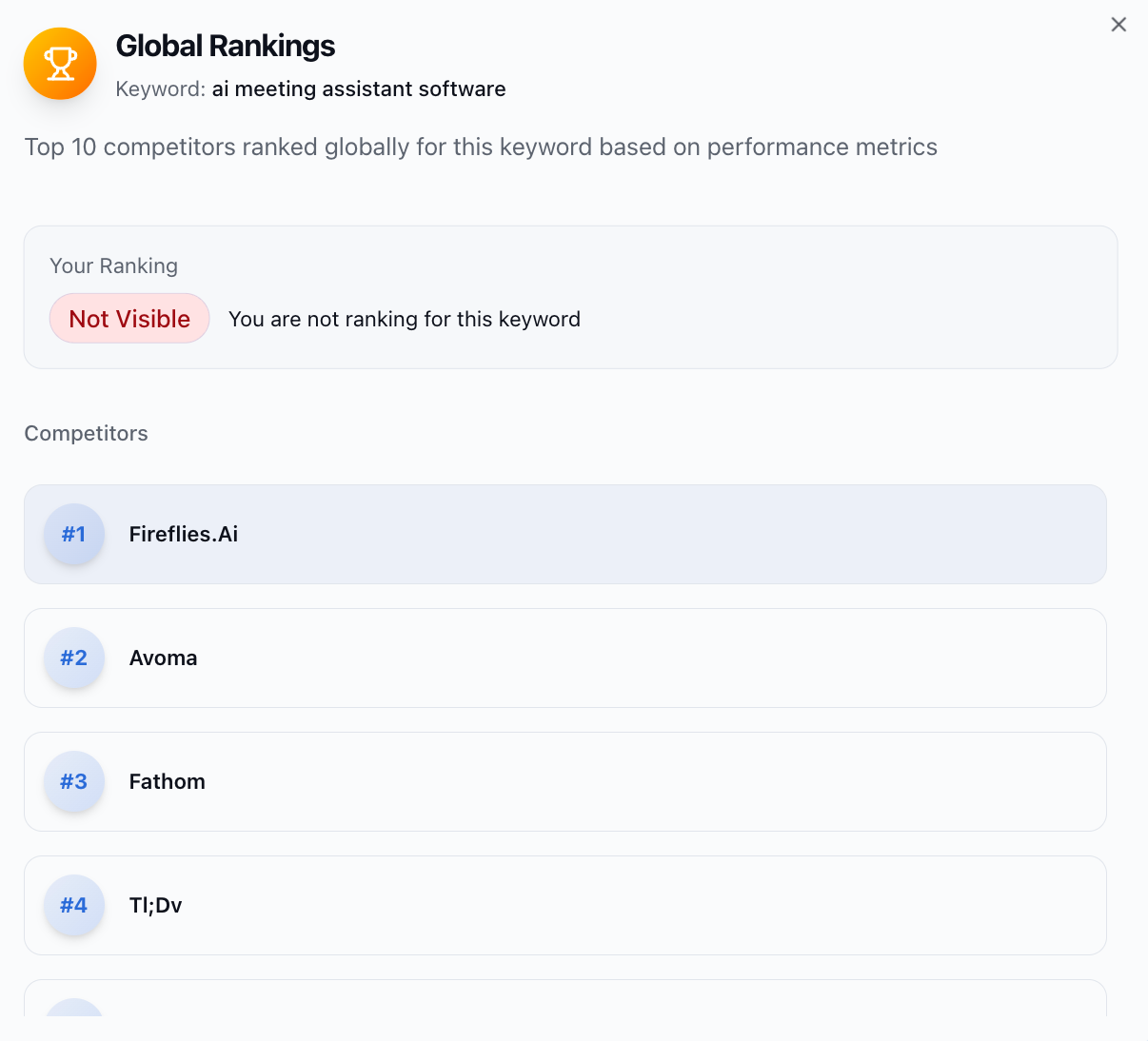This screenshot has width=1148, height=1041.
Task: Click the partially visible fifth rank badge
Action: pos(74,1009)
